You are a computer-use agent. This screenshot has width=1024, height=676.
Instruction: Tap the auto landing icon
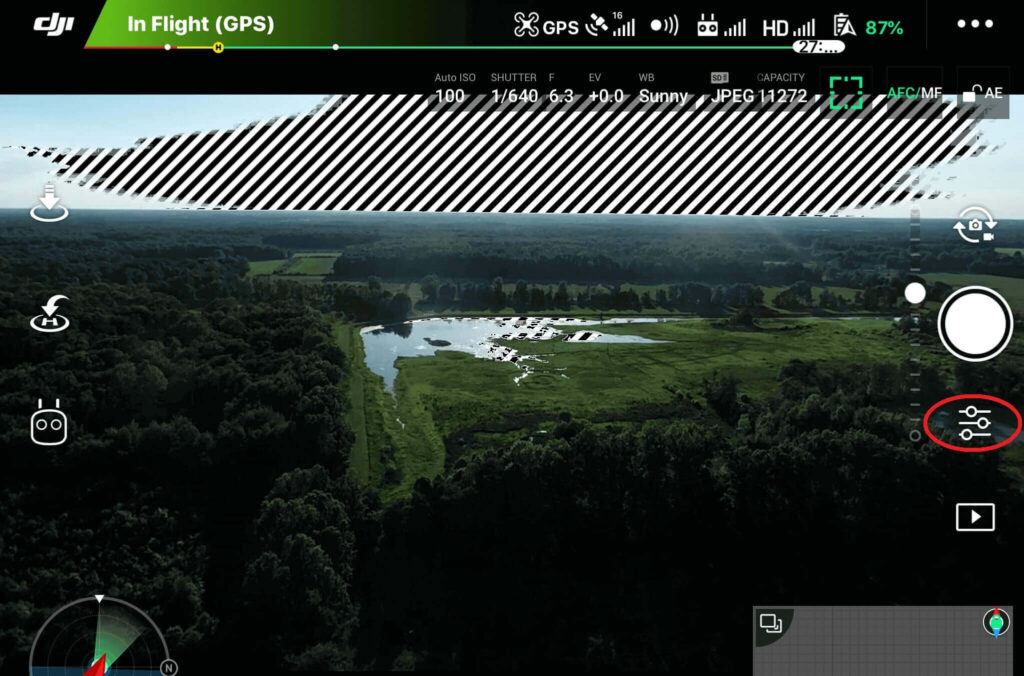pos(49,203)
